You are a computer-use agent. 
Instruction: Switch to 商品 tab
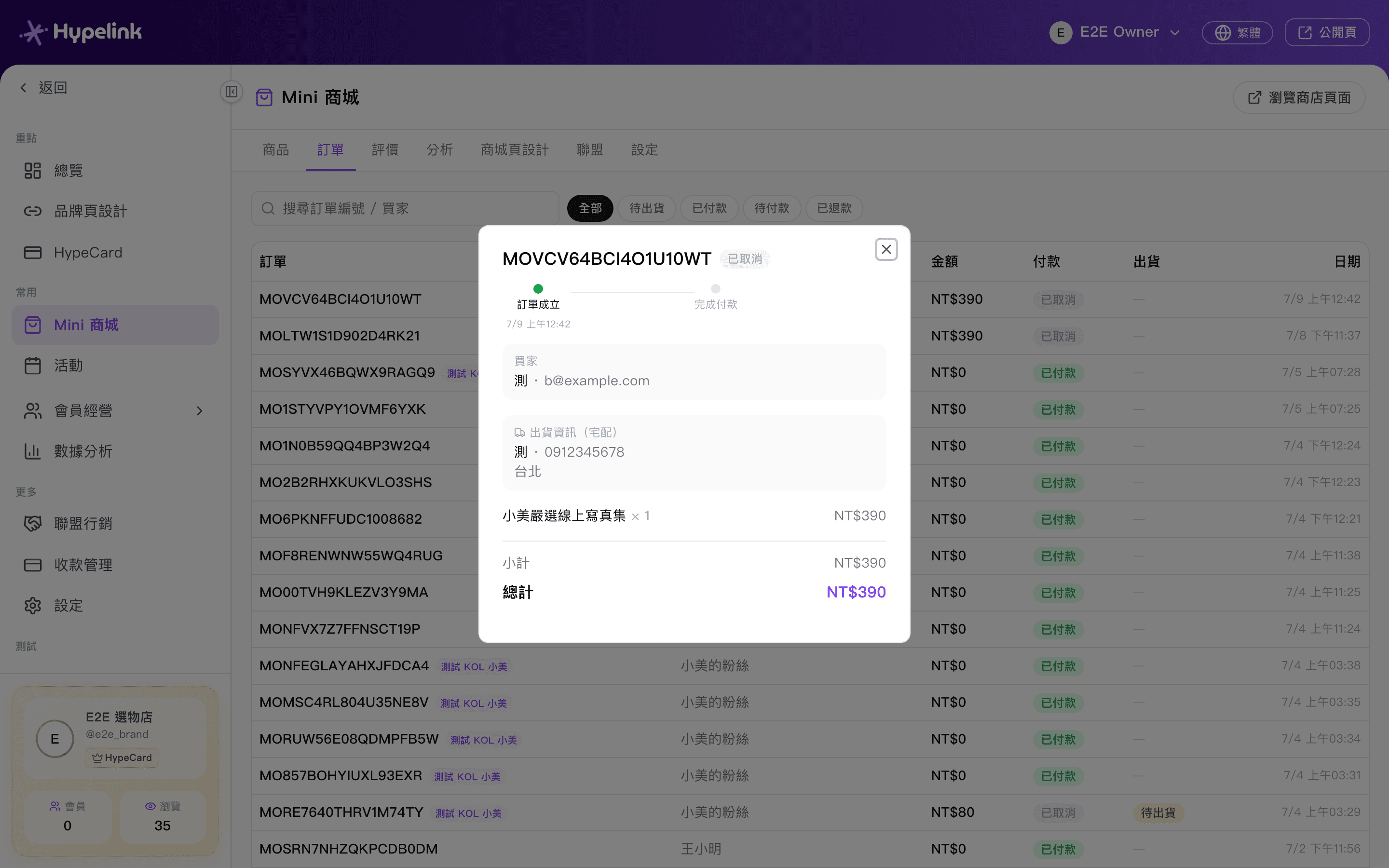click(275, 150)
